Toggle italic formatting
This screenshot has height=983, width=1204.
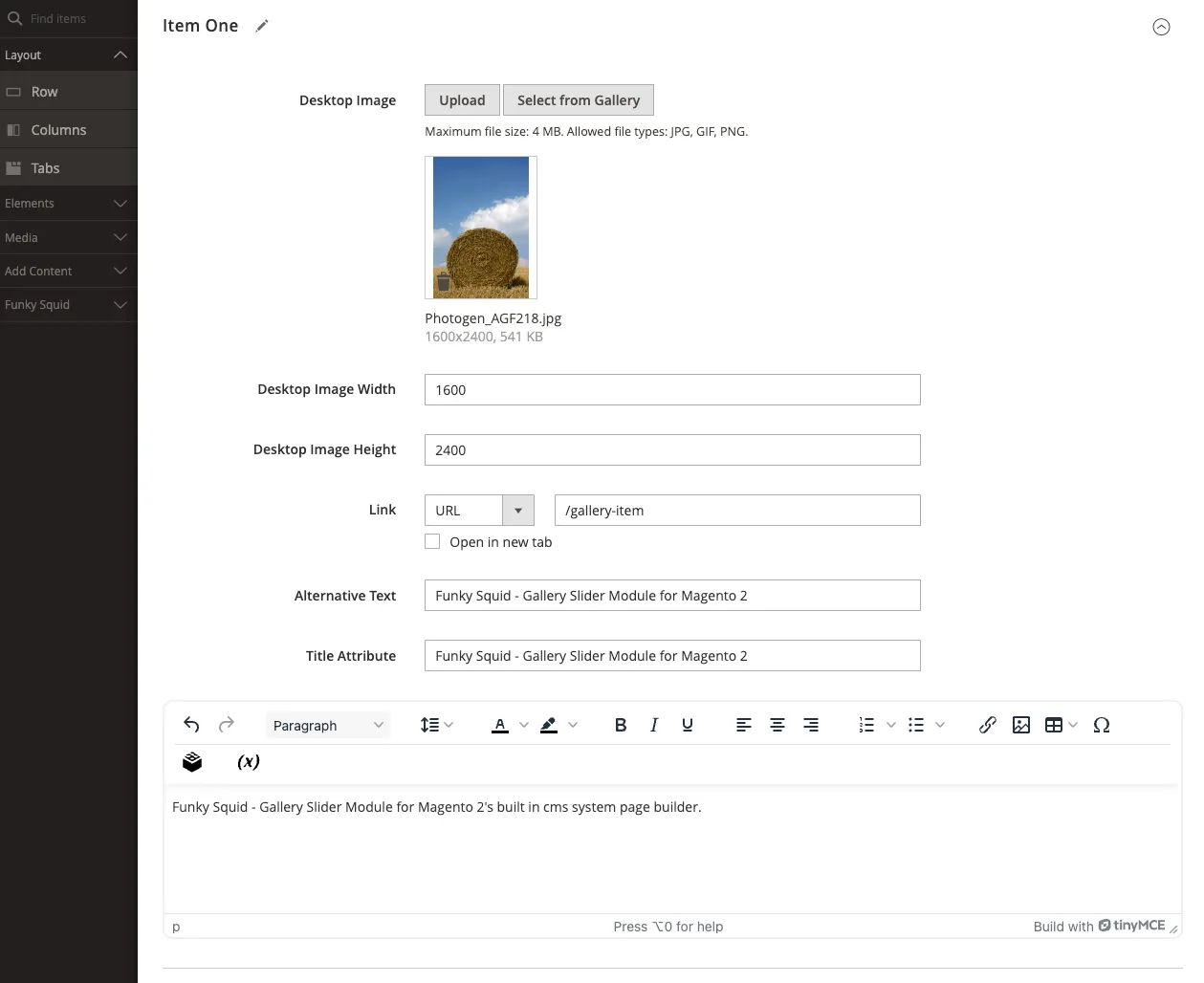pos(654,725)
